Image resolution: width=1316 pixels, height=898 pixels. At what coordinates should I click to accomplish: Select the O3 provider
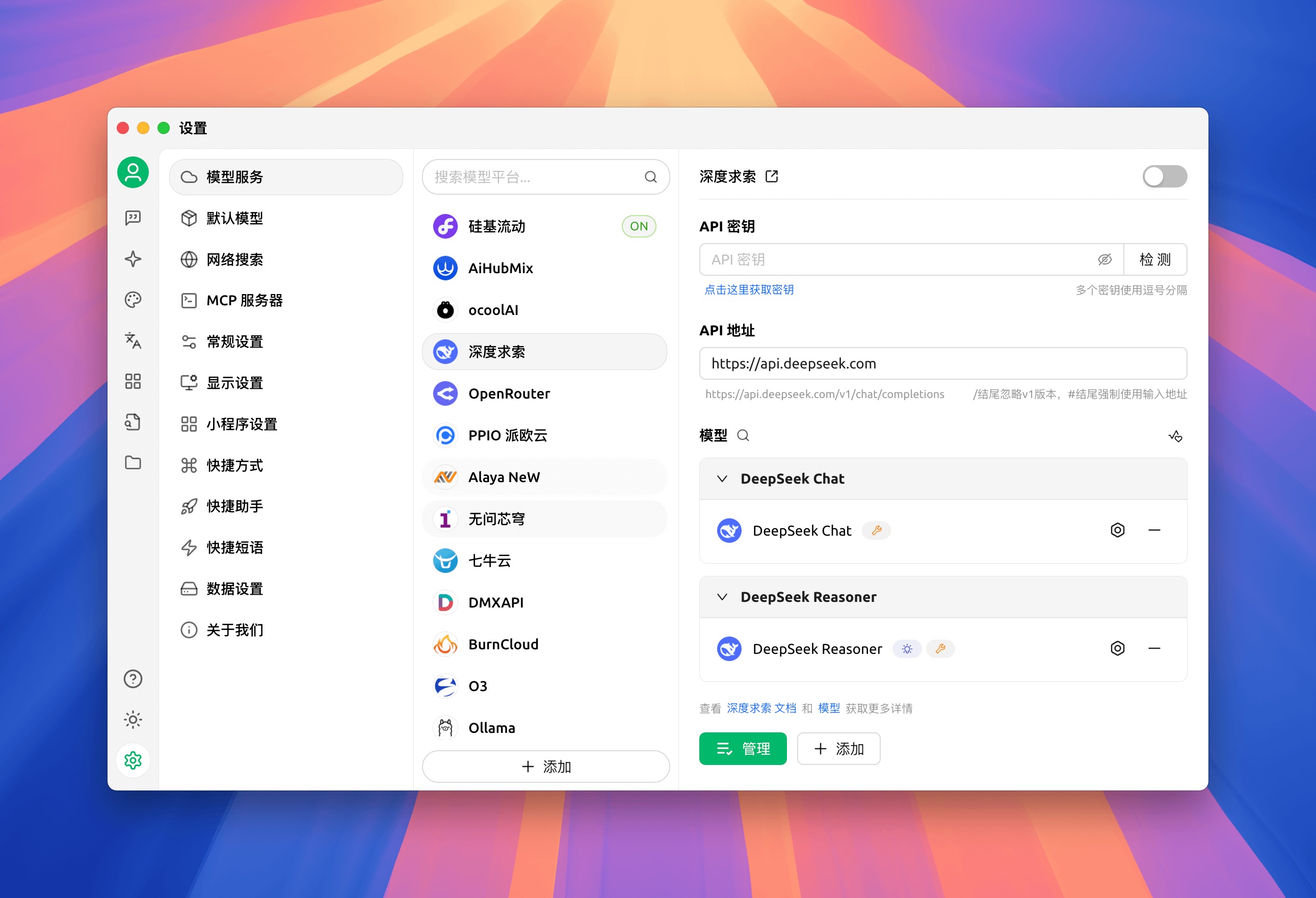(x=545, y=686)
